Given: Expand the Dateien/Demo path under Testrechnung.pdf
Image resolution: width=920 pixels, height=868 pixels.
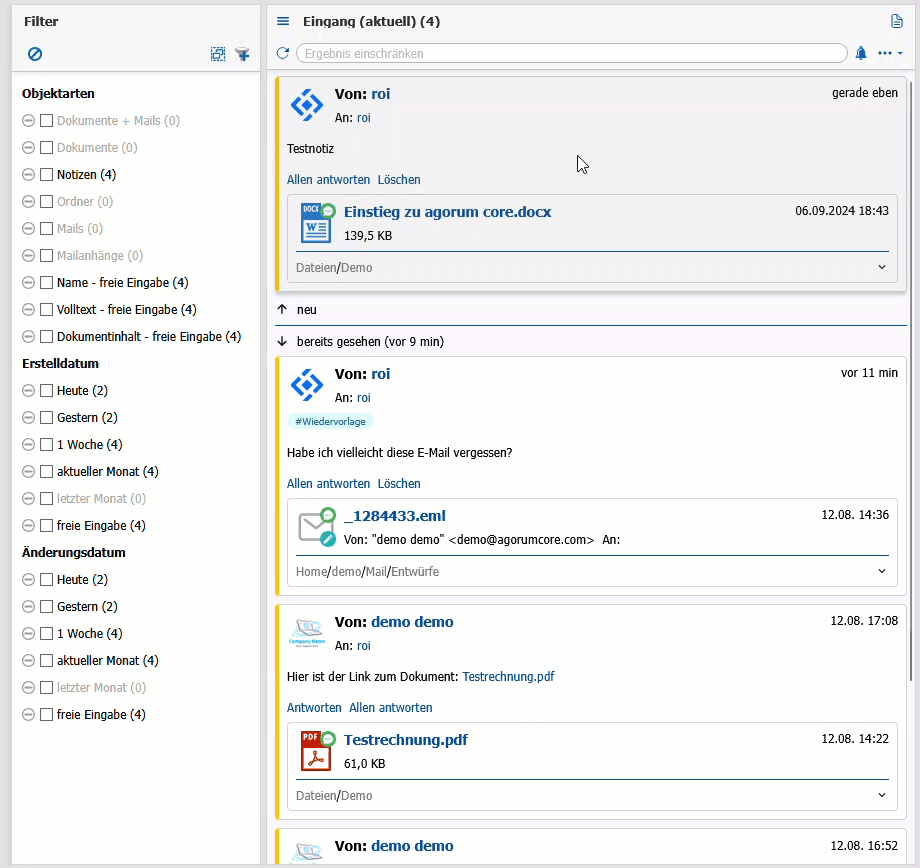Looking at the screenshot, I should pos(882,795).
